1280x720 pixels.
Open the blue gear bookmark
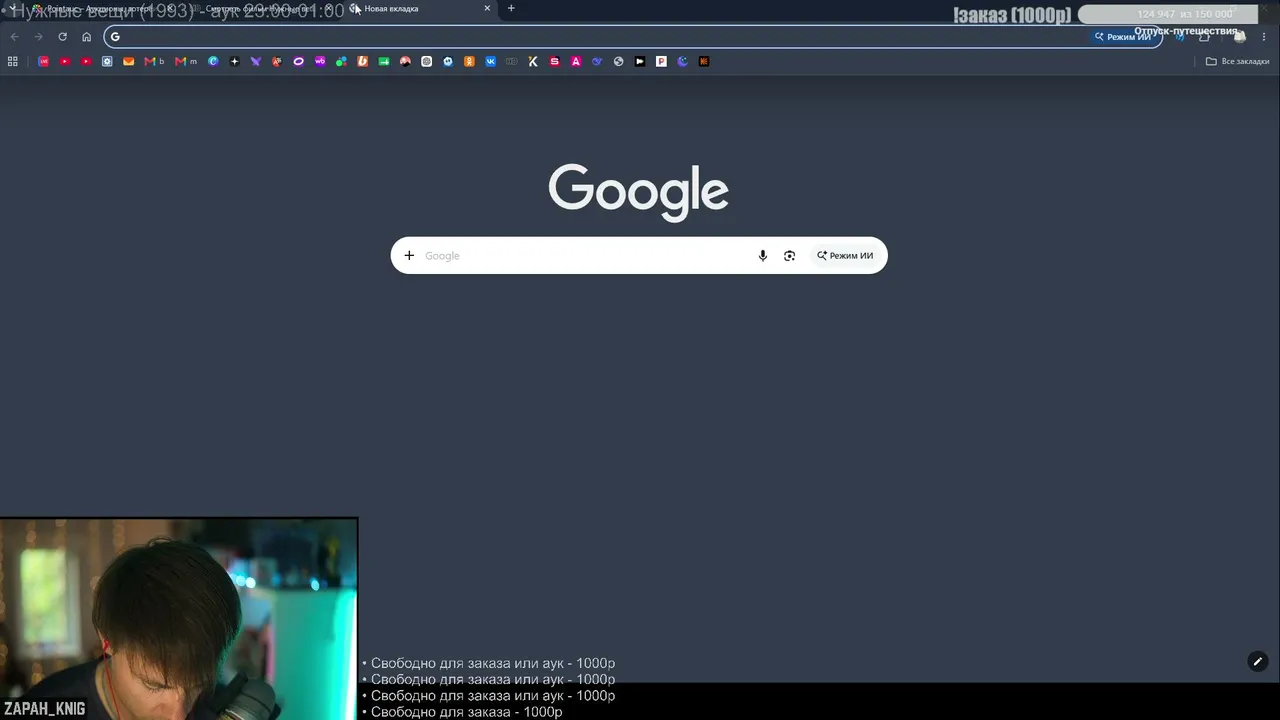click(x=107, y=61)
